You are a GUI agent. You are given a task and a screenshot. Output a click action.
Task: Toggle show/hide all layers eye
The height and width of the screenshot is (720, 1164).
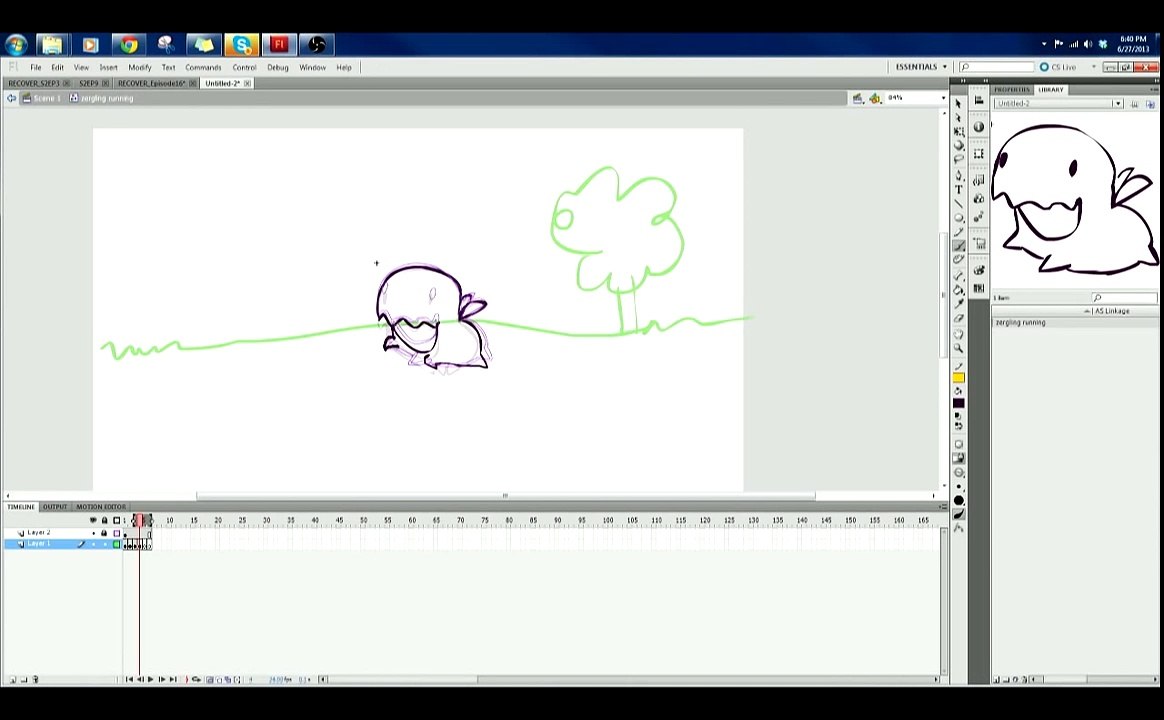pos(93,520)
